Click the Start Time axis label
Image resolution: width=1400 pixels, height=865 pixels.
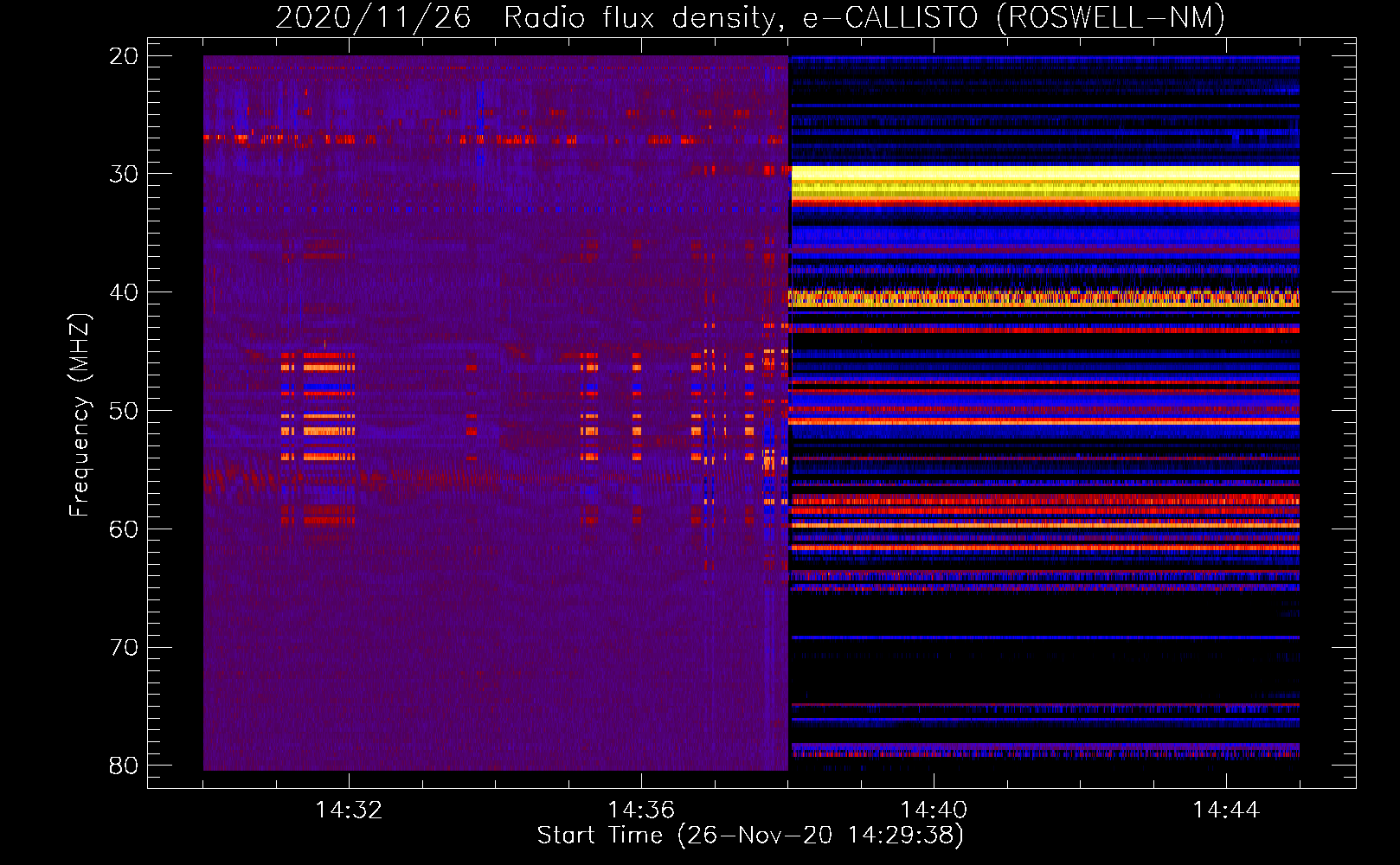(x=750, y=836)
